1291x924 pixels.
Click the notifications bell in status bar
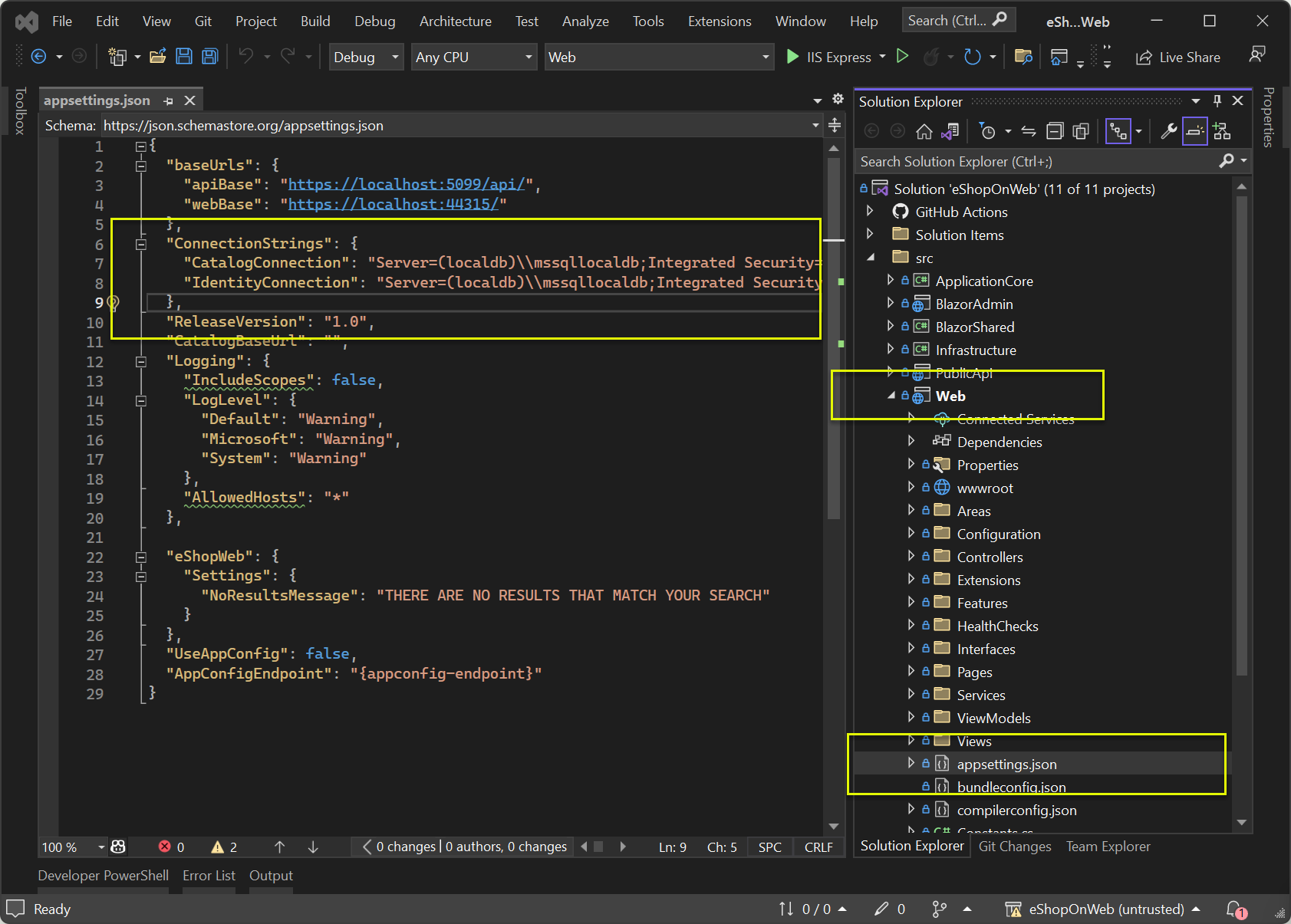(1236, 909)
